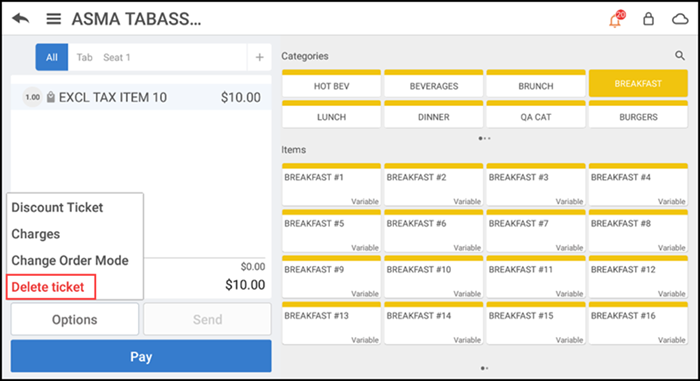The image size is (700, 381).
Task: Click the categories page indicator dots
Action: click(x=484, y=138)
